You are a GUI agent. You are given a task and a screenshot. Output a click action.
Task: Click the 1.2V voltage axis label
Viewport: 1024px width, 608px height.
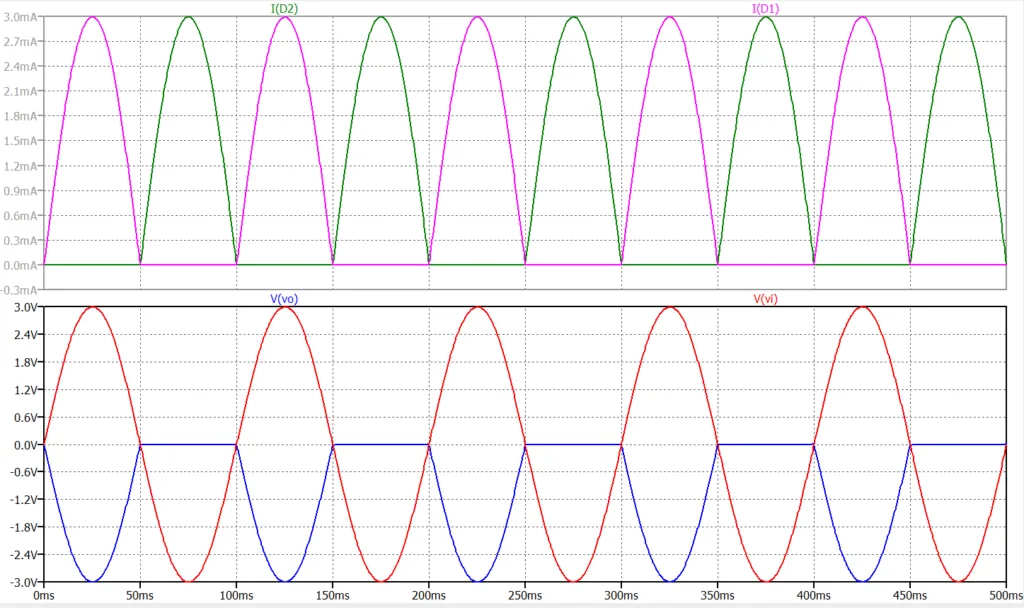coord(24,389)
